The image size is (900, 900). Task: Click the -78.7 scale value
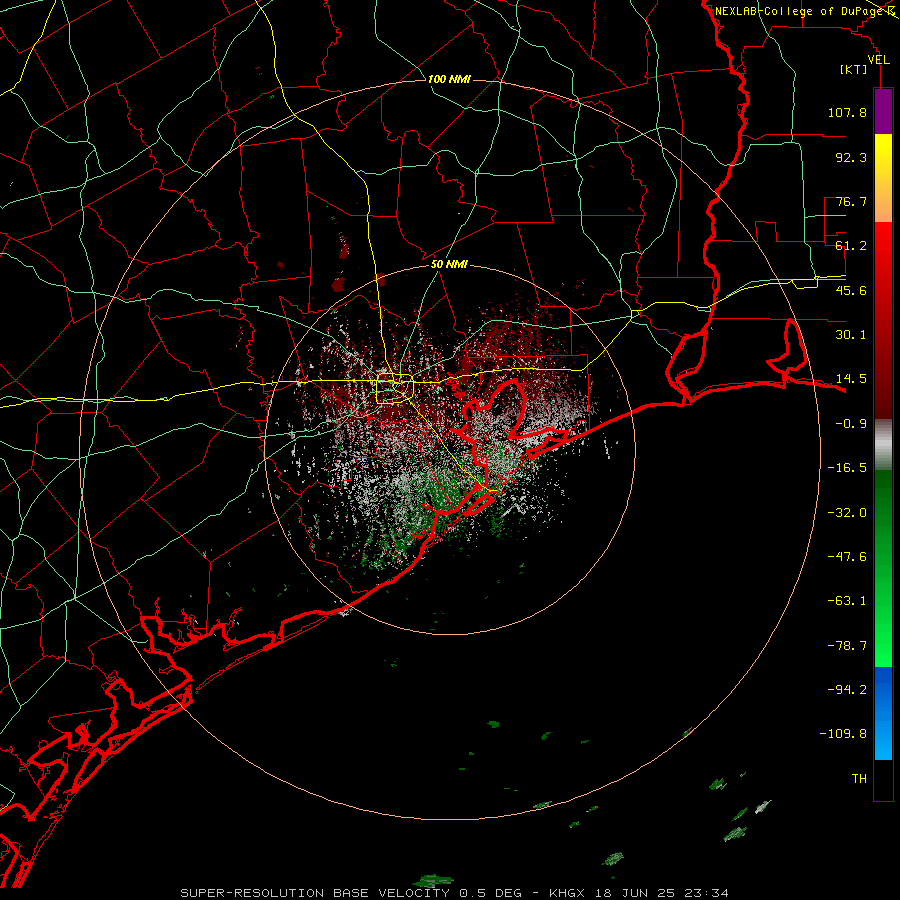click(847, 646)
